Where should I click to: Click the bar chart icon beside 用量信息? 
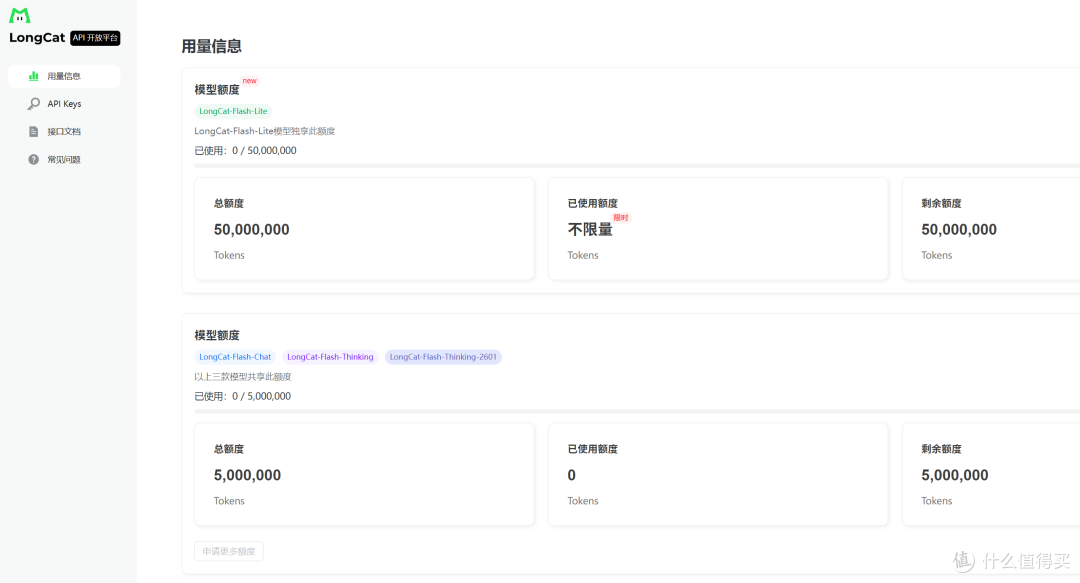[x=33, y=76]
